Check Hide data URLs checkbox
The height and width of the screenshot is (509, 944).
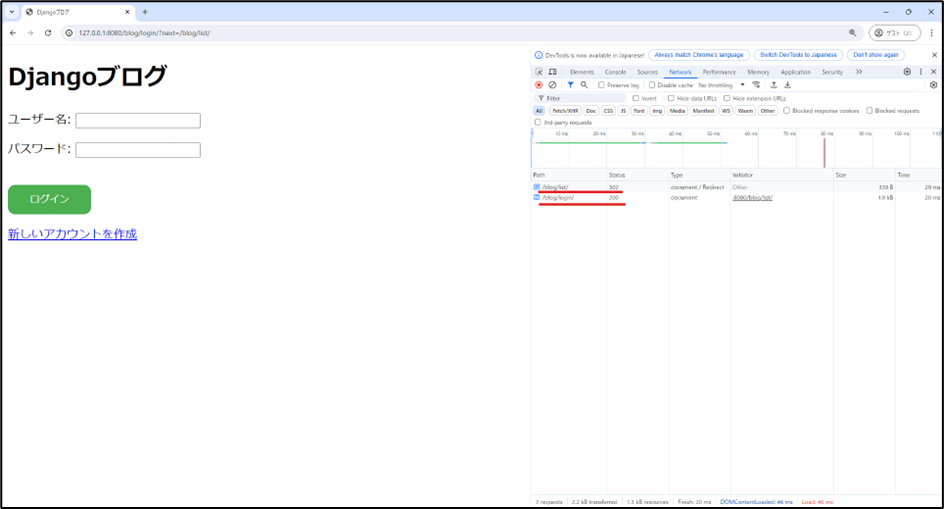point(671,98)
